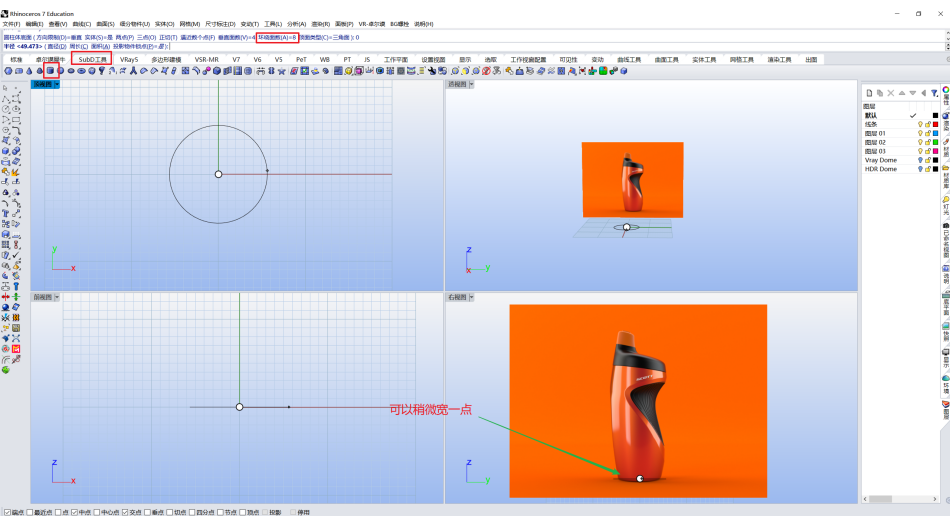
Task: Move layer up with triangle icon
Action: (x=902, y=93)
